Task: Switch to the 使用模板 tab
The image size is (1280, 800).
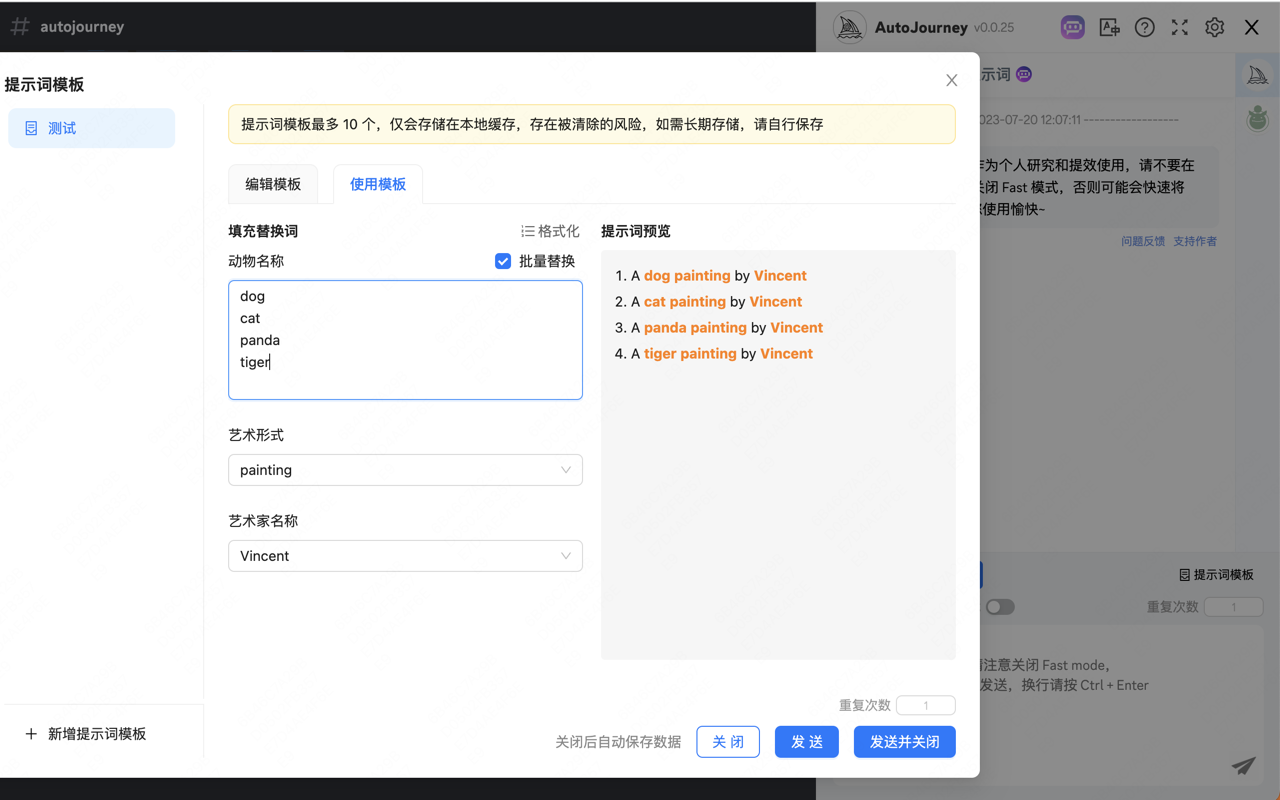Action: 377,184
